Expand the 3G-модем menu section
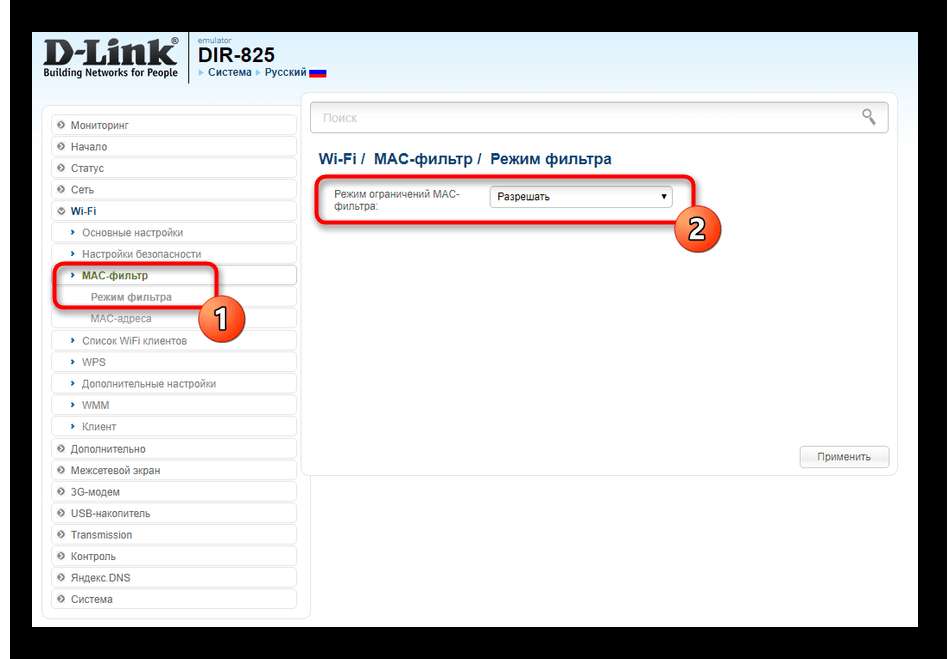The image size is (950, 659). coord(174,492)
